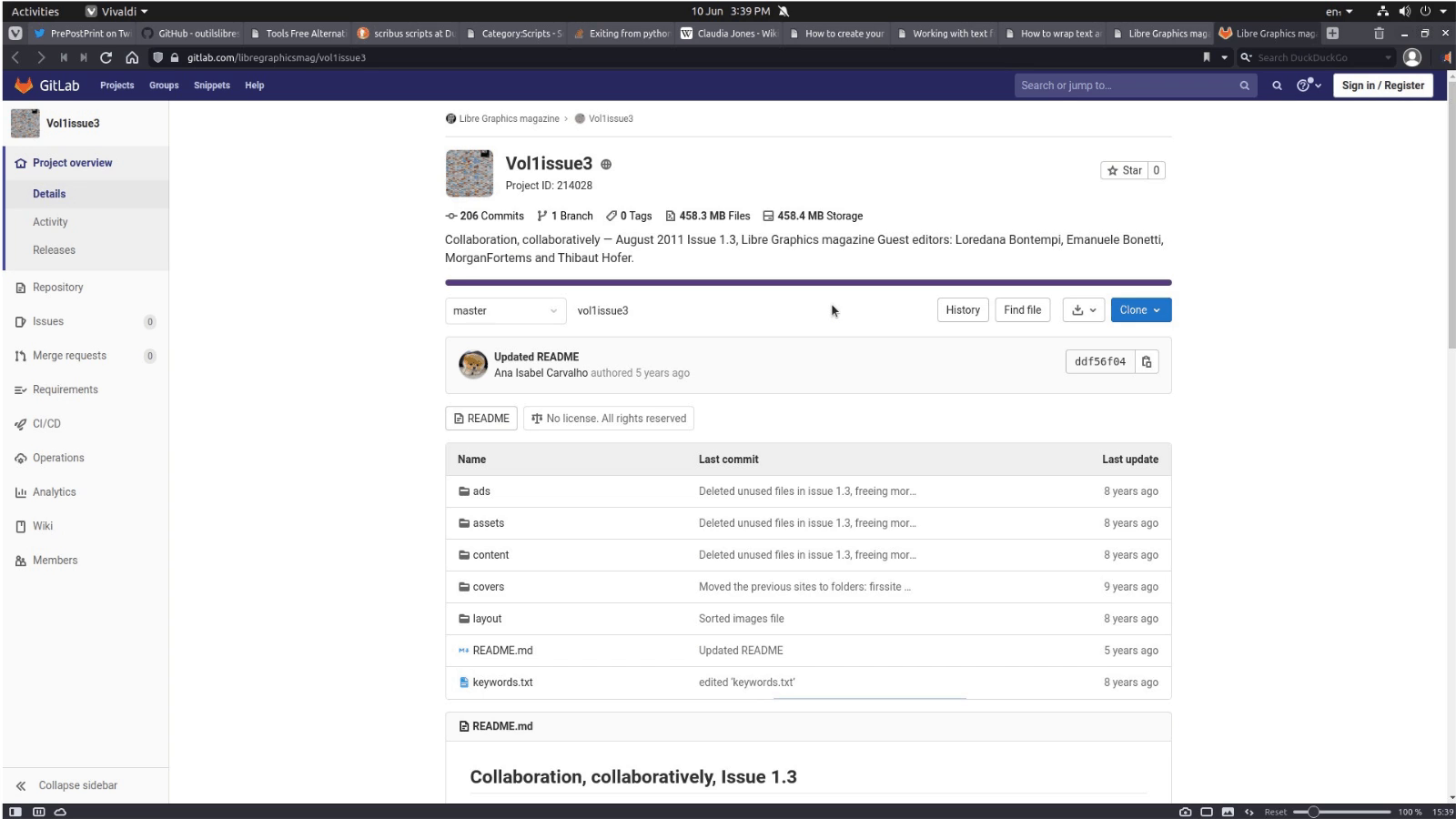Open Vivaldi application menu in top bar
This screenshot has height=819, width=1456.
[x=116, y=11]
